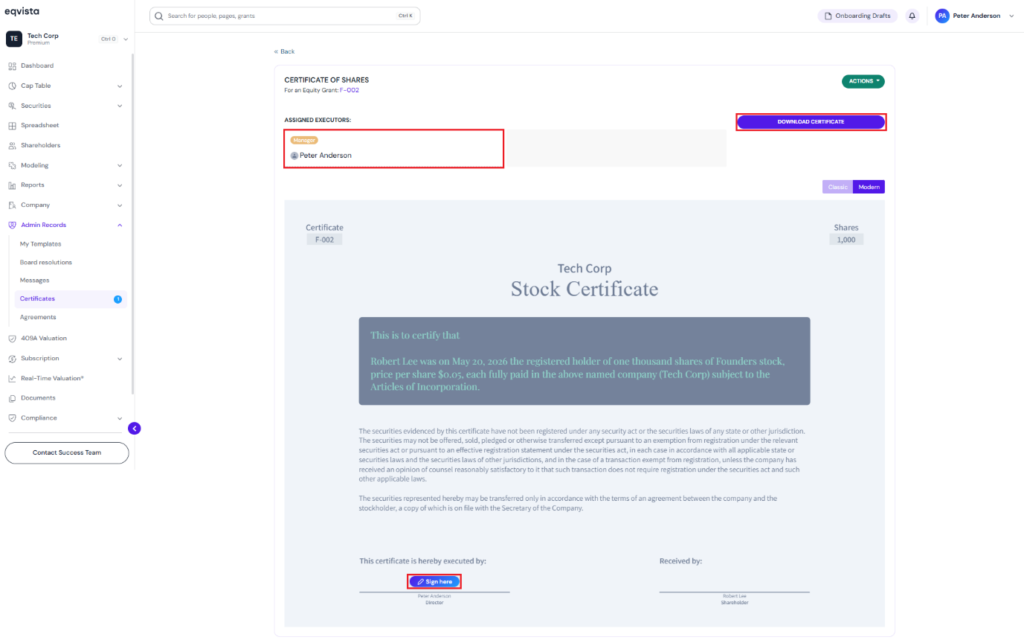Click the Dashboard sidebar icon

[x=12, y=66]
